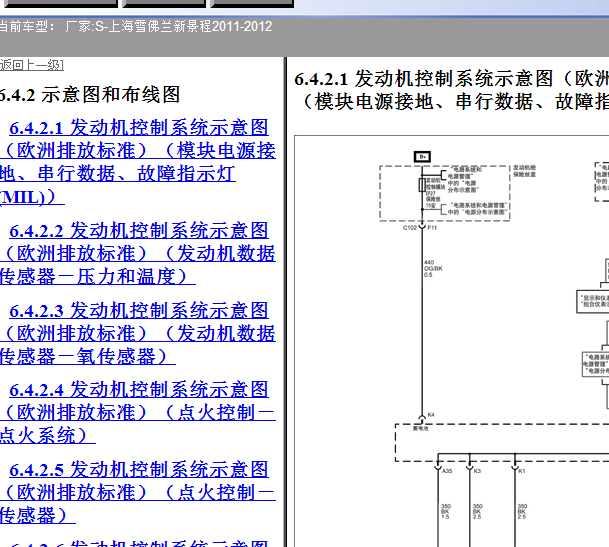Click the 6.4.2 示意图和布线图 heading
This screenshot has height=547, width=609.
point(89,95)
